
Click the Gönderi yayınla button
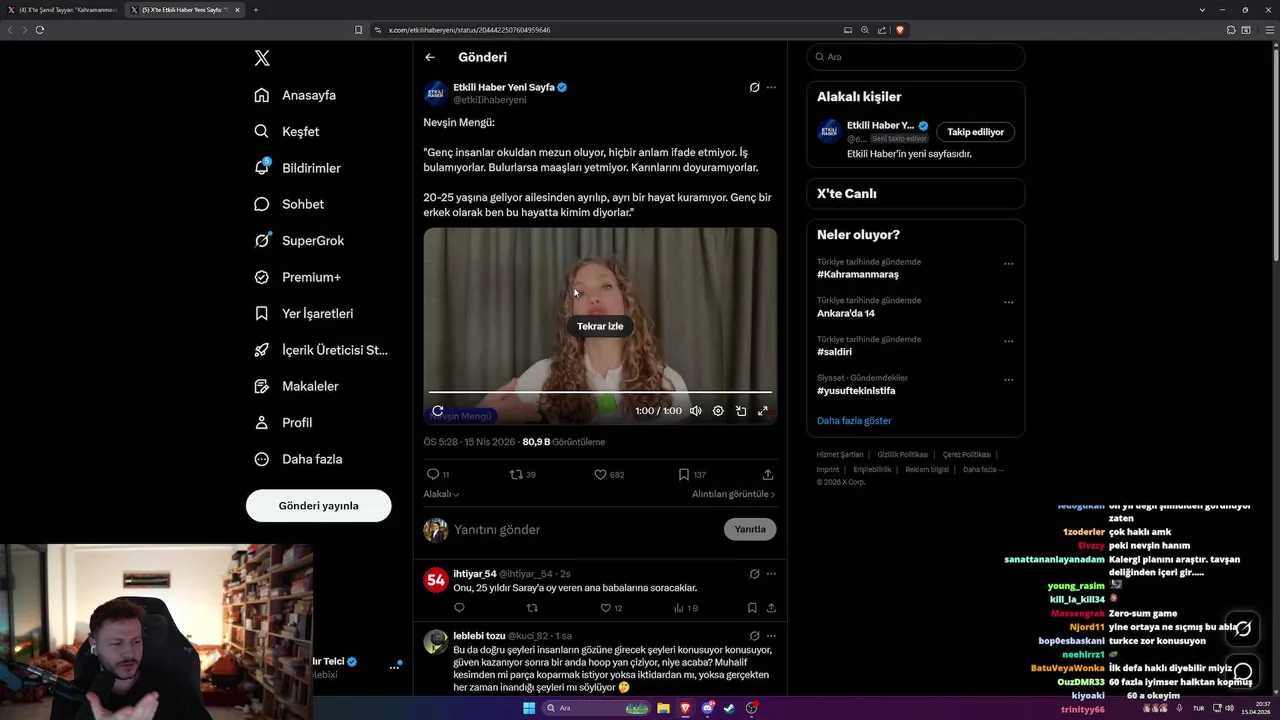click(318, 505)
